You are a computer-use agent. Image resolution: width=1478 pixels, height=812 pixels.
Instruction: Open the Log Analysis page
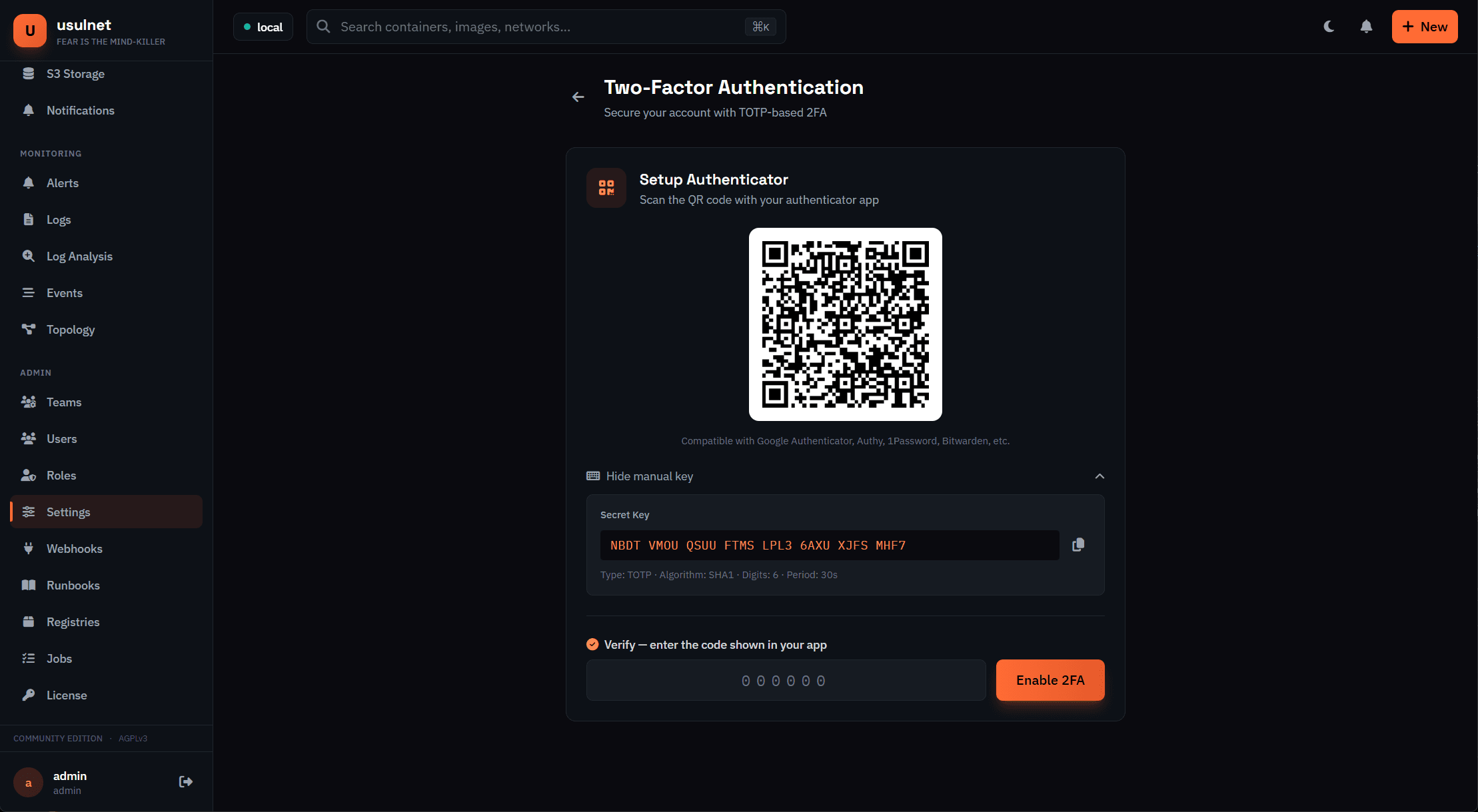(x=79, y=256)
